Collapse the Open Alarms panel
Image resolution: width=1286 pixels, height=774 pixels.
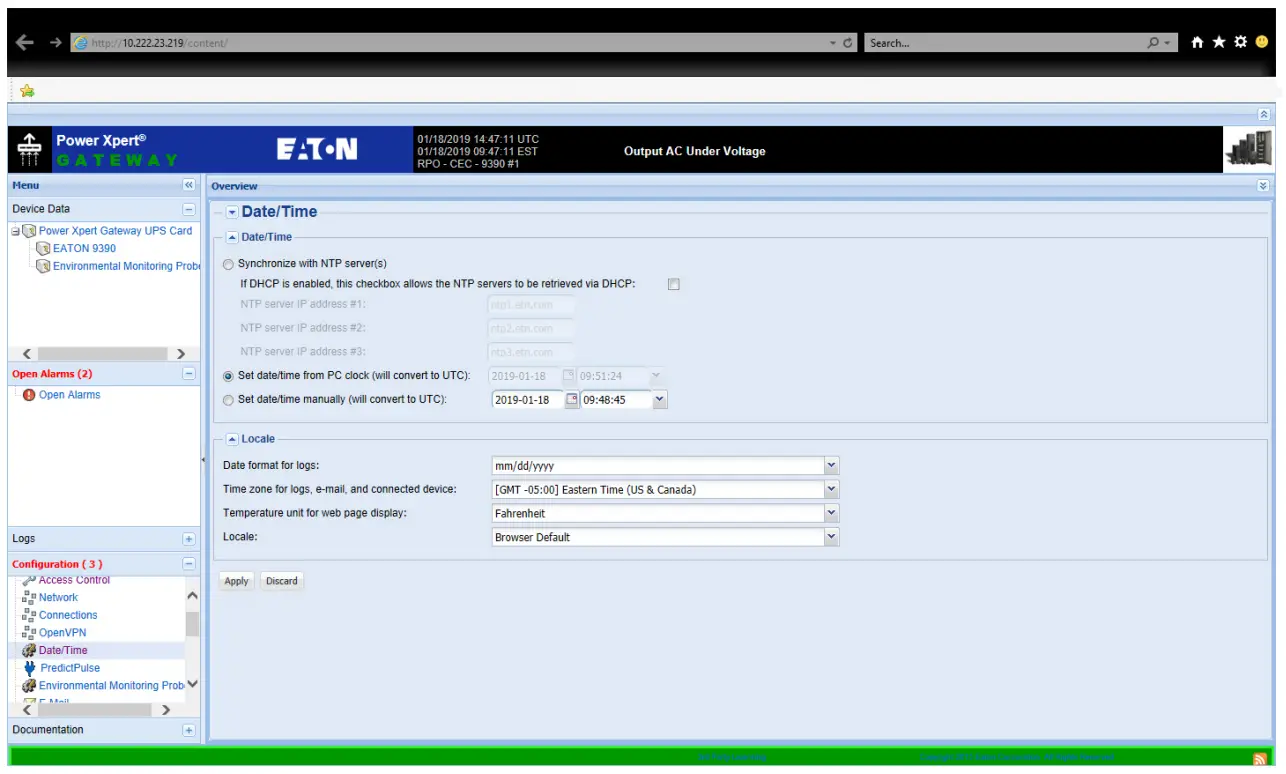[188, 374]
